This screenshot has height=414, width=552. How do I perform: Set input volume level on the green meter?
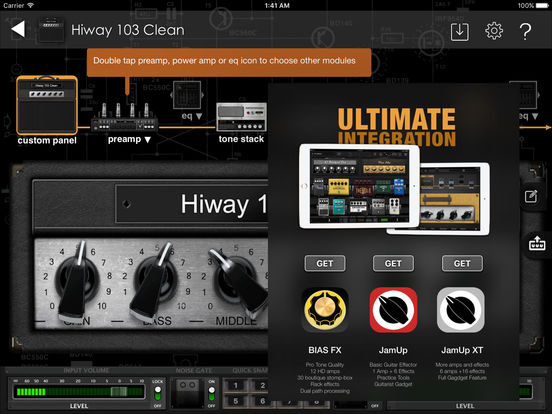click(79, 391)
